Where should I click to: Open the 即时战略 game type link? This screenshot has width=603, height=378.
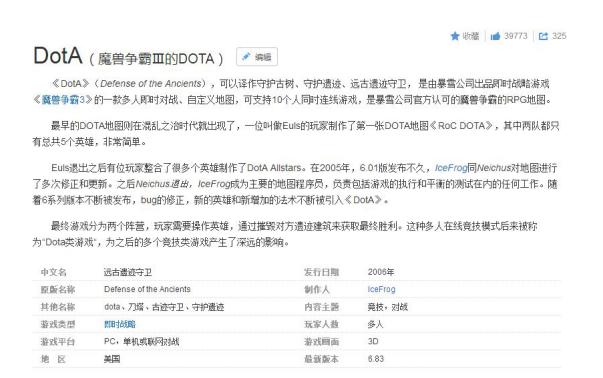tap(120, 324)
